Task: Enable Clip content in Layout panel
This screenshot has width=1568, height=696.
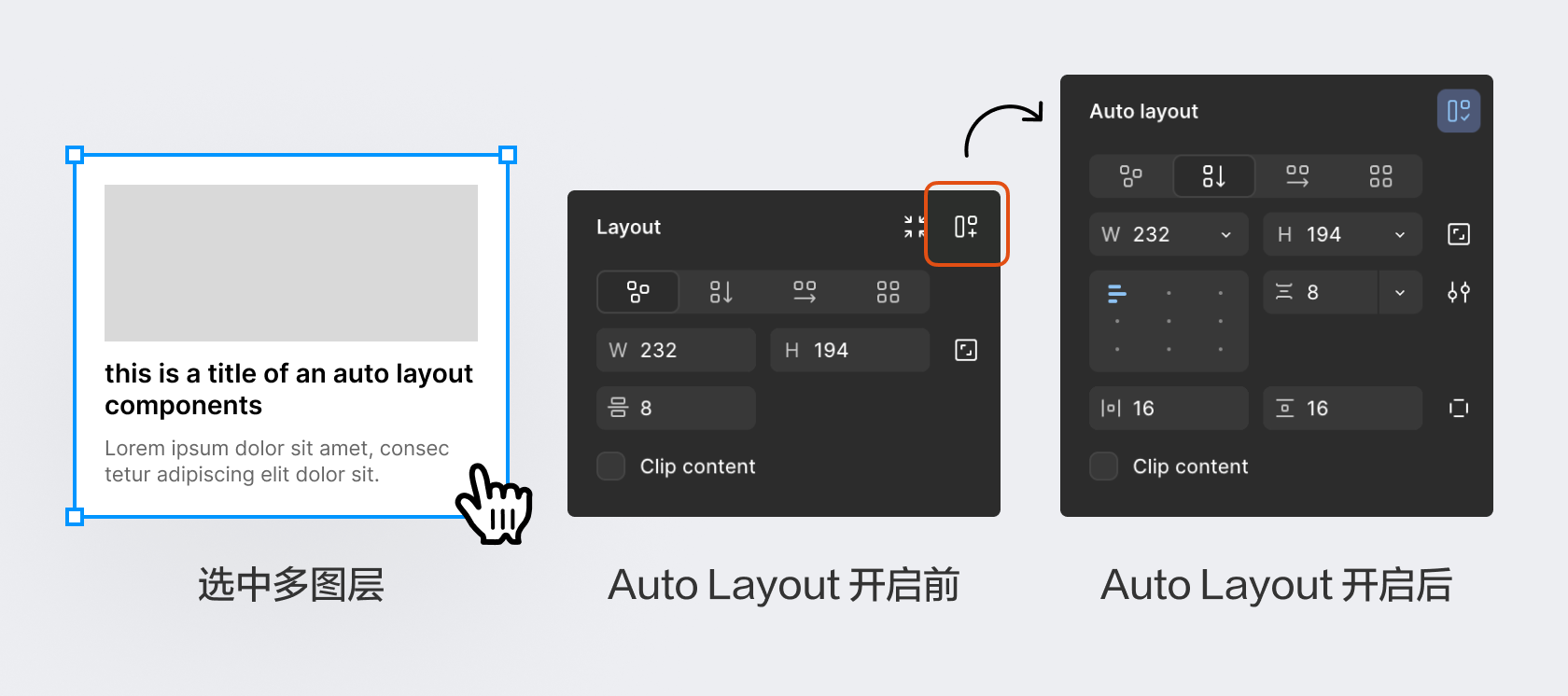Action: point(611,466)
